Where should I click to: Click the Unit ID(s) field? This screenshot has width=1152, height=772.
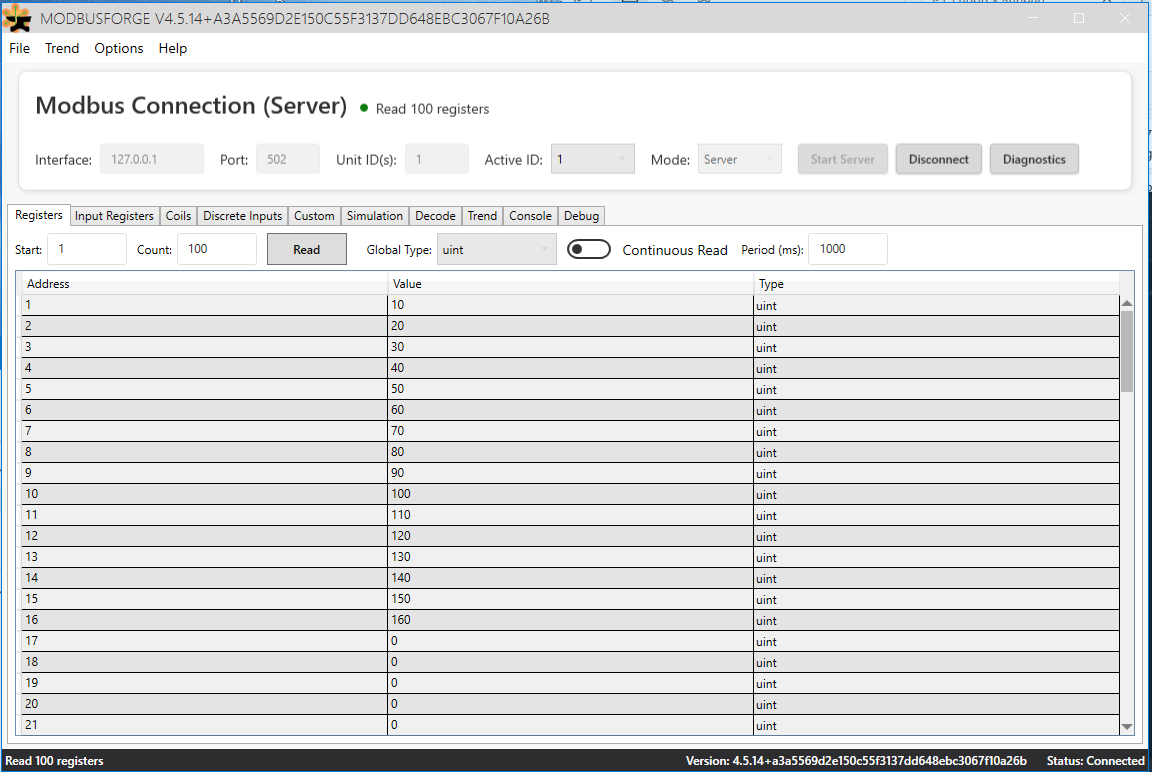[x=436, y=159]
